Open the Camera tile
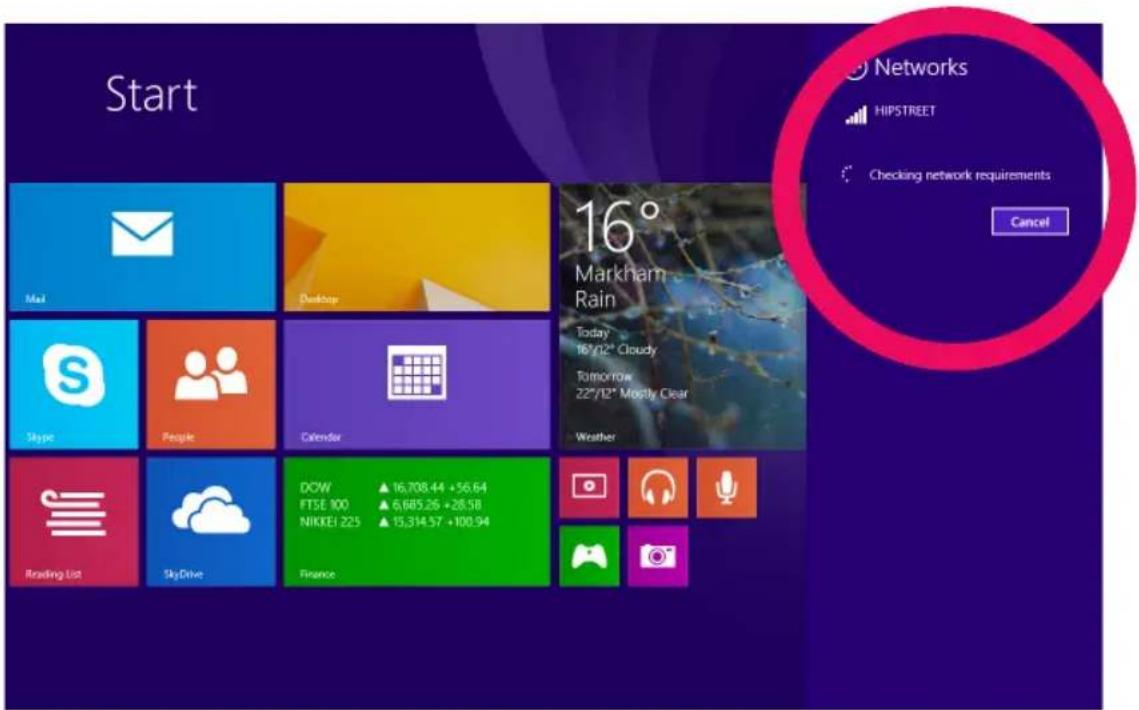Image resolution: width=1139 pixels, height=710 pixels. point(657,556)
